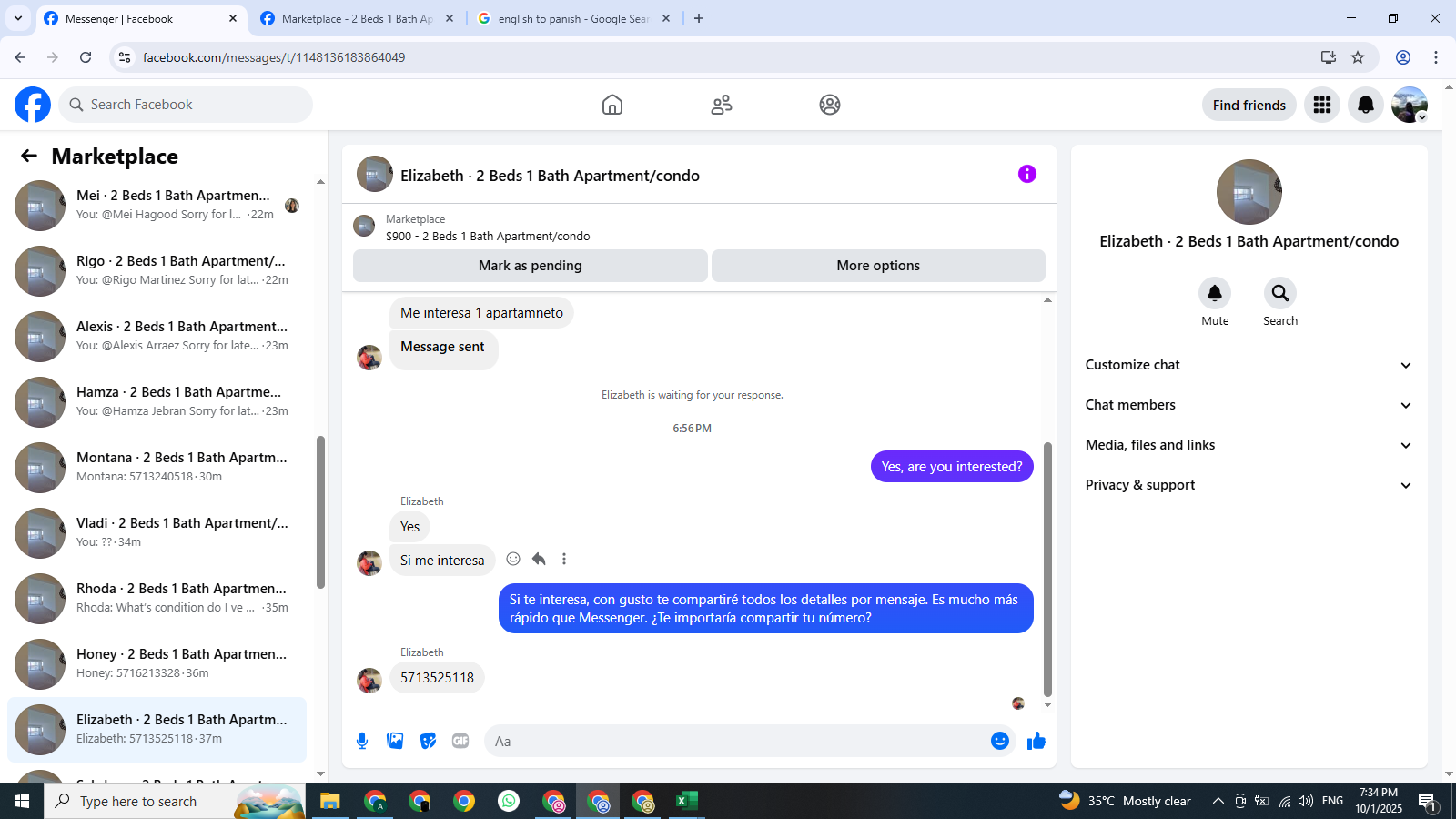Mute the Elizabeth conversation
Viewport: 1456px width, 819px height.
pyautogui.click(x=1215, y=293)
